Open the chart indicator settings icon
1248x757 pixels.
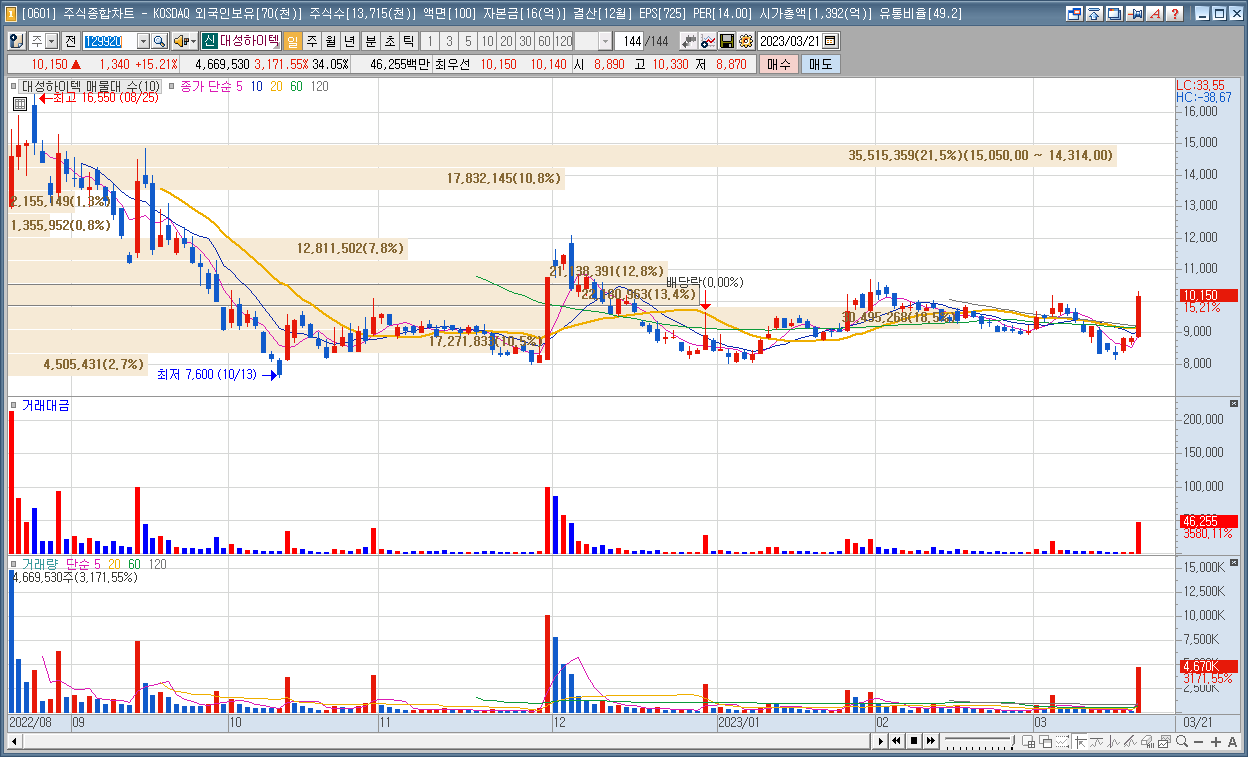click(x=708, y=41)
